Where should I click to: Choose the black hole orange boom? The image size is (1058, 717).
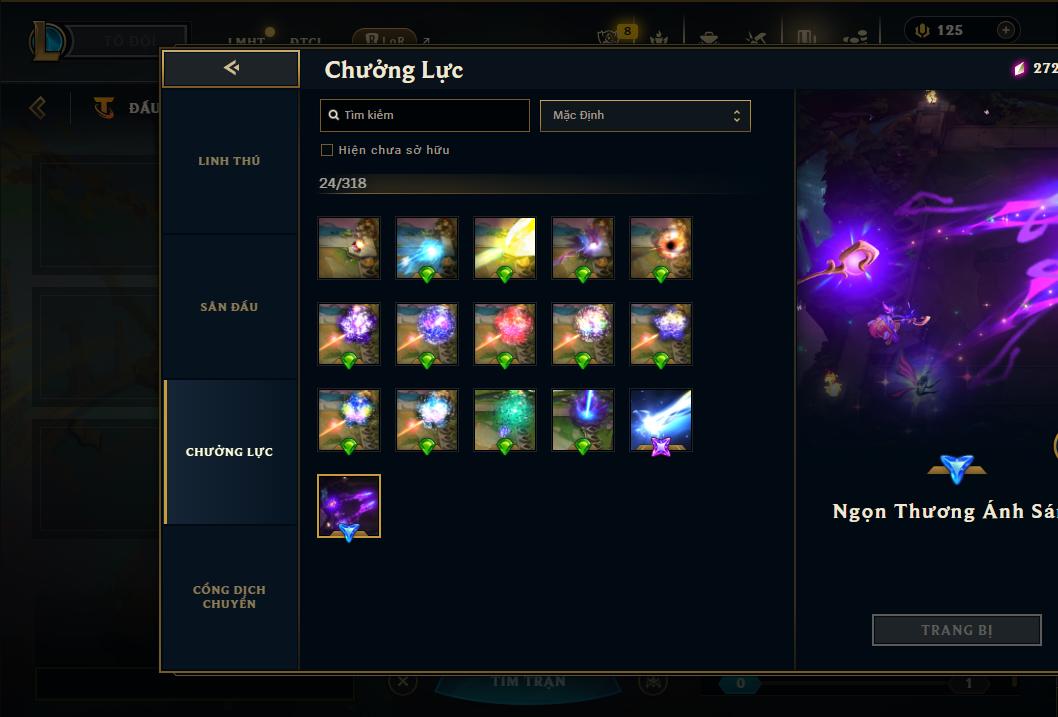[661, 248]
